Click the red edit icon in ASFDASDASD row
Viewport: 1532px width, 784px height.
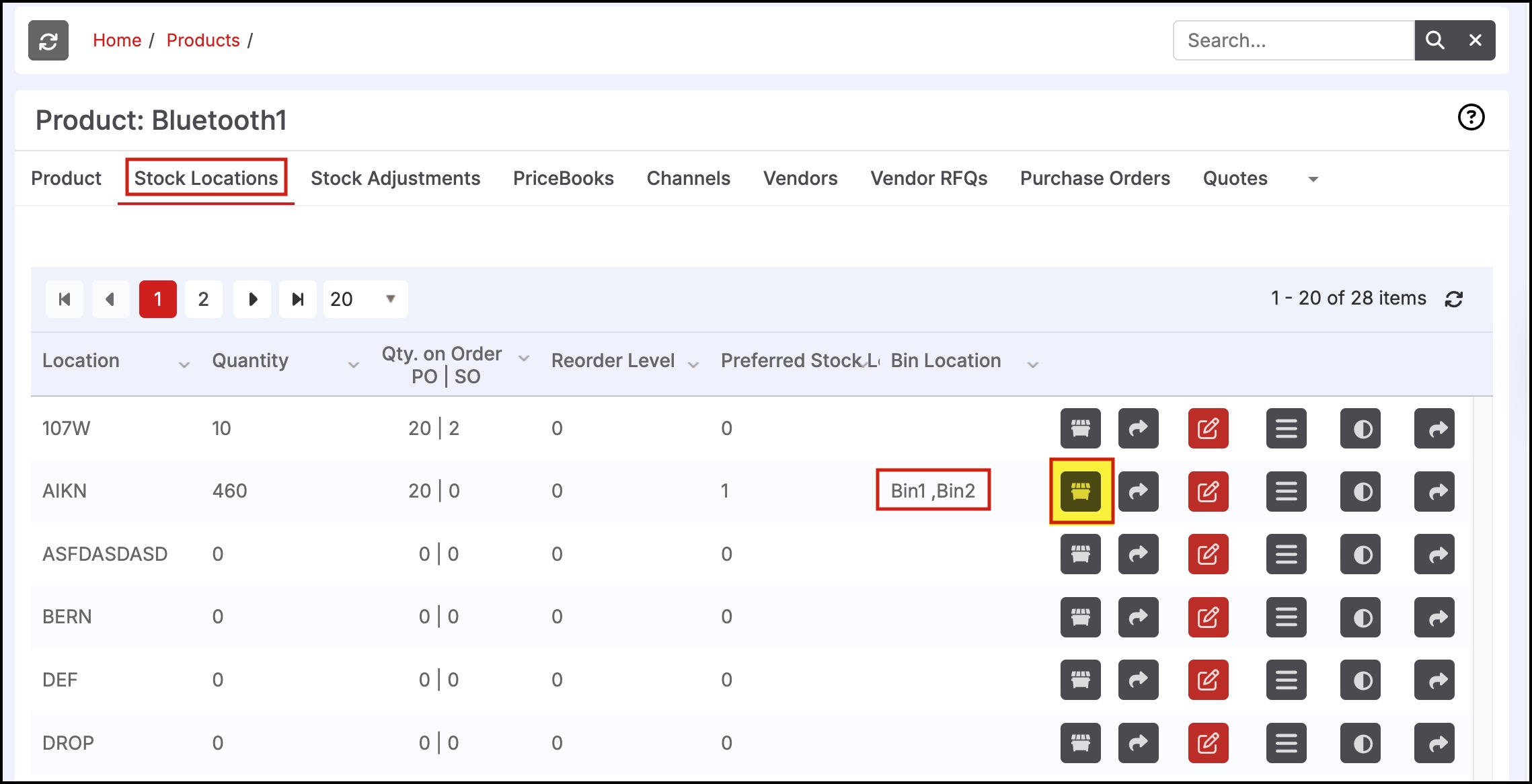1209,554
